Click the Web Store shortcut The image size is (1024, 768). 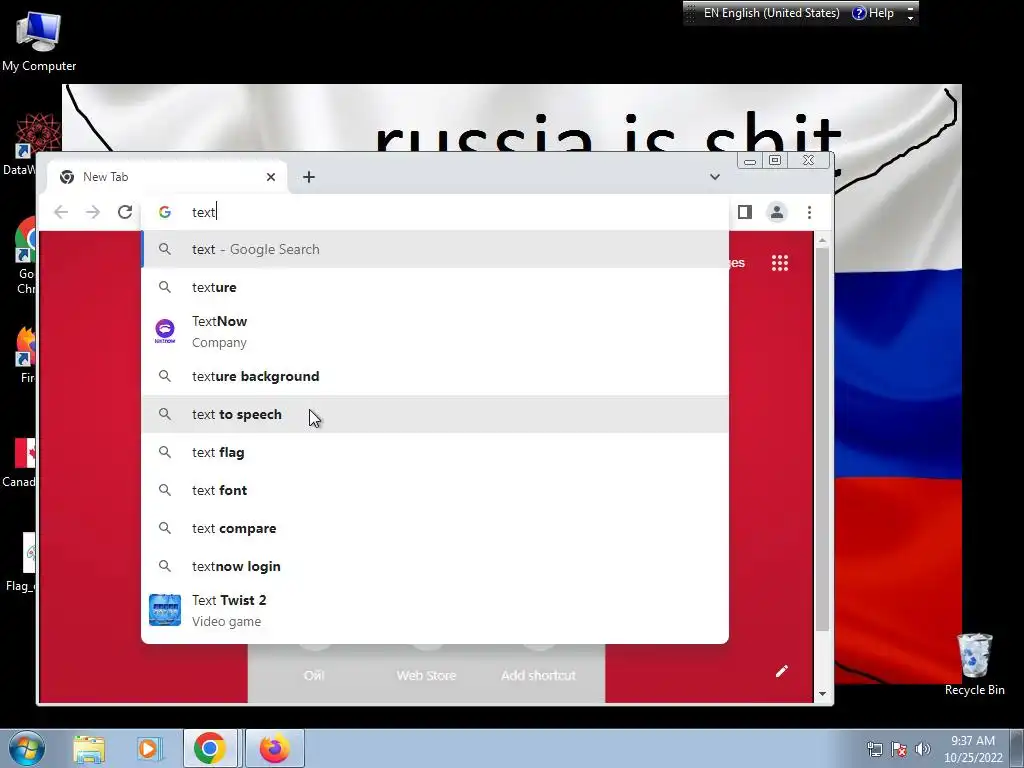[x=426, y=675]
